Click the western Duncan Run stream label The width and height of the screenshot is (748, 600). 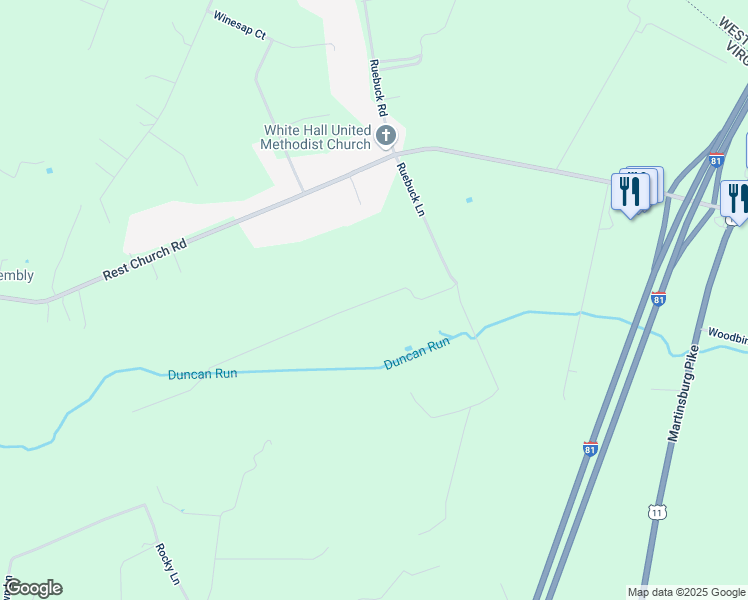[x=203, y=374]
